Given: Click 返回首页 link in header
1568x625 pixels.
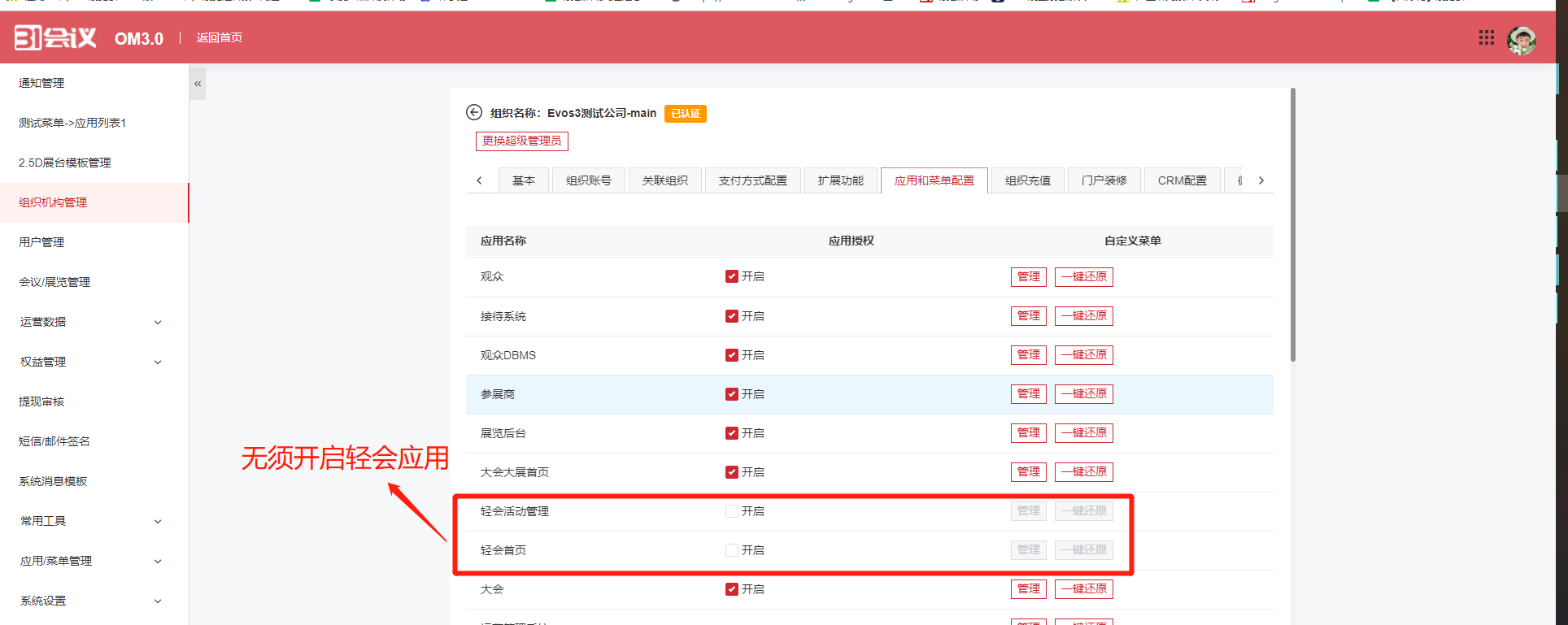Looking at the screenshot, I should (220, 37).
